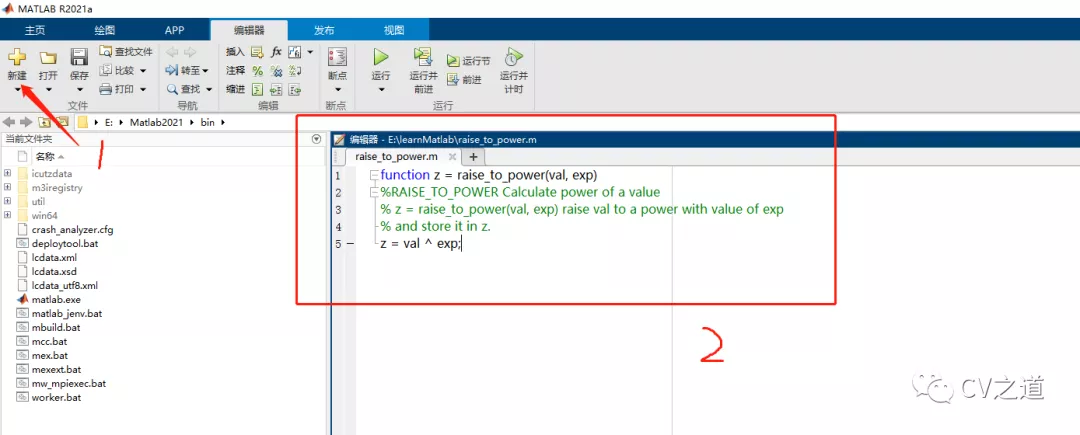Click the Find (查找) magnifier icon

(172, 89)
